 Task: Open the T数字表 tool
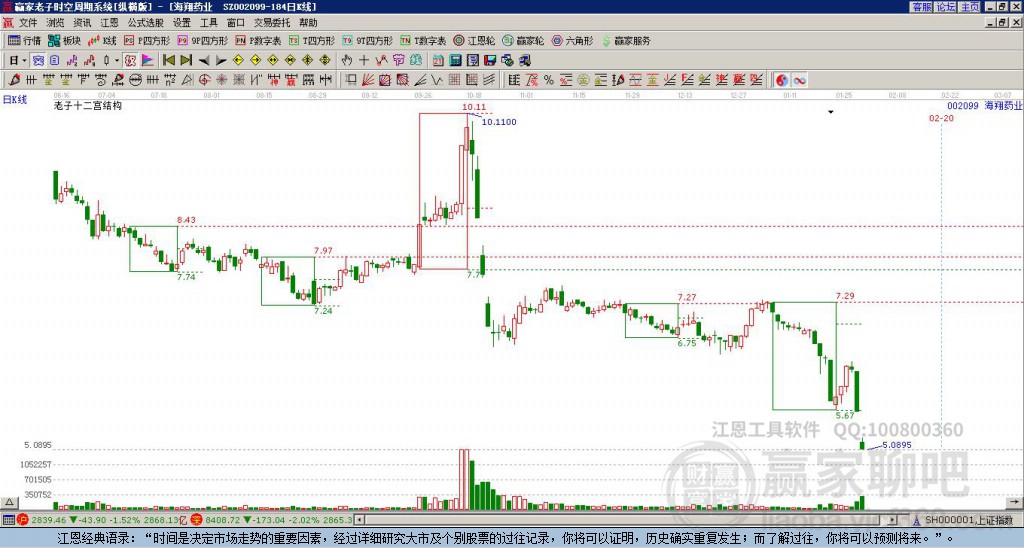(423, 40)
